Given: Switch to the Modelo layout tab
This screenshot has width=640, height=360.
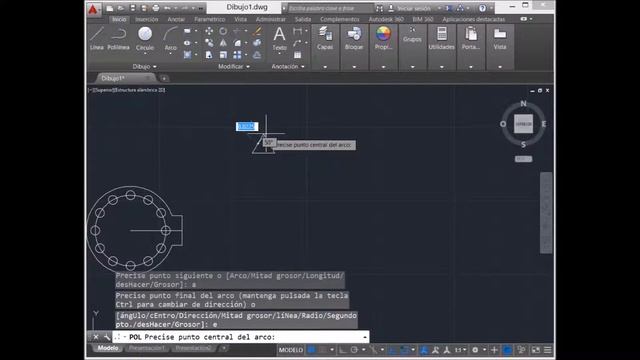Looking at the screenshot, I should point(108,348).
